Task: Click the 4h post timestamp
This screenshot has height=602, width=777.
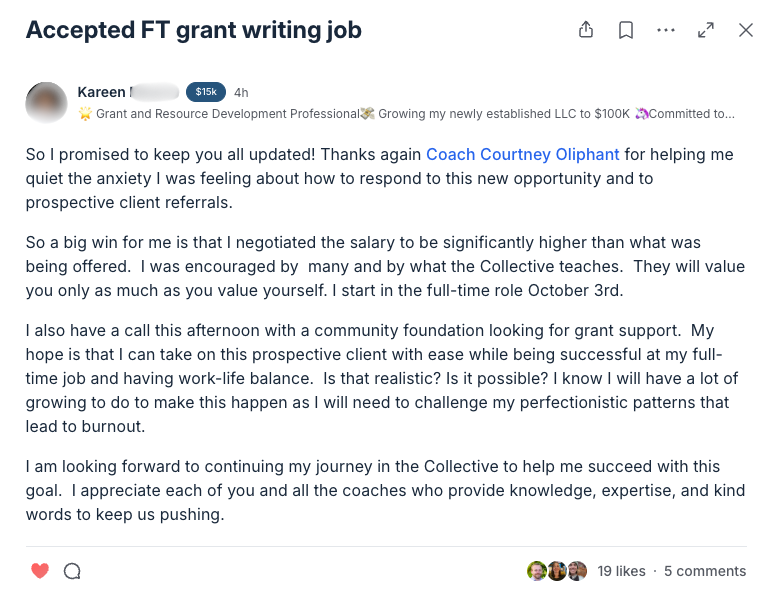Action: coord(241,92)
